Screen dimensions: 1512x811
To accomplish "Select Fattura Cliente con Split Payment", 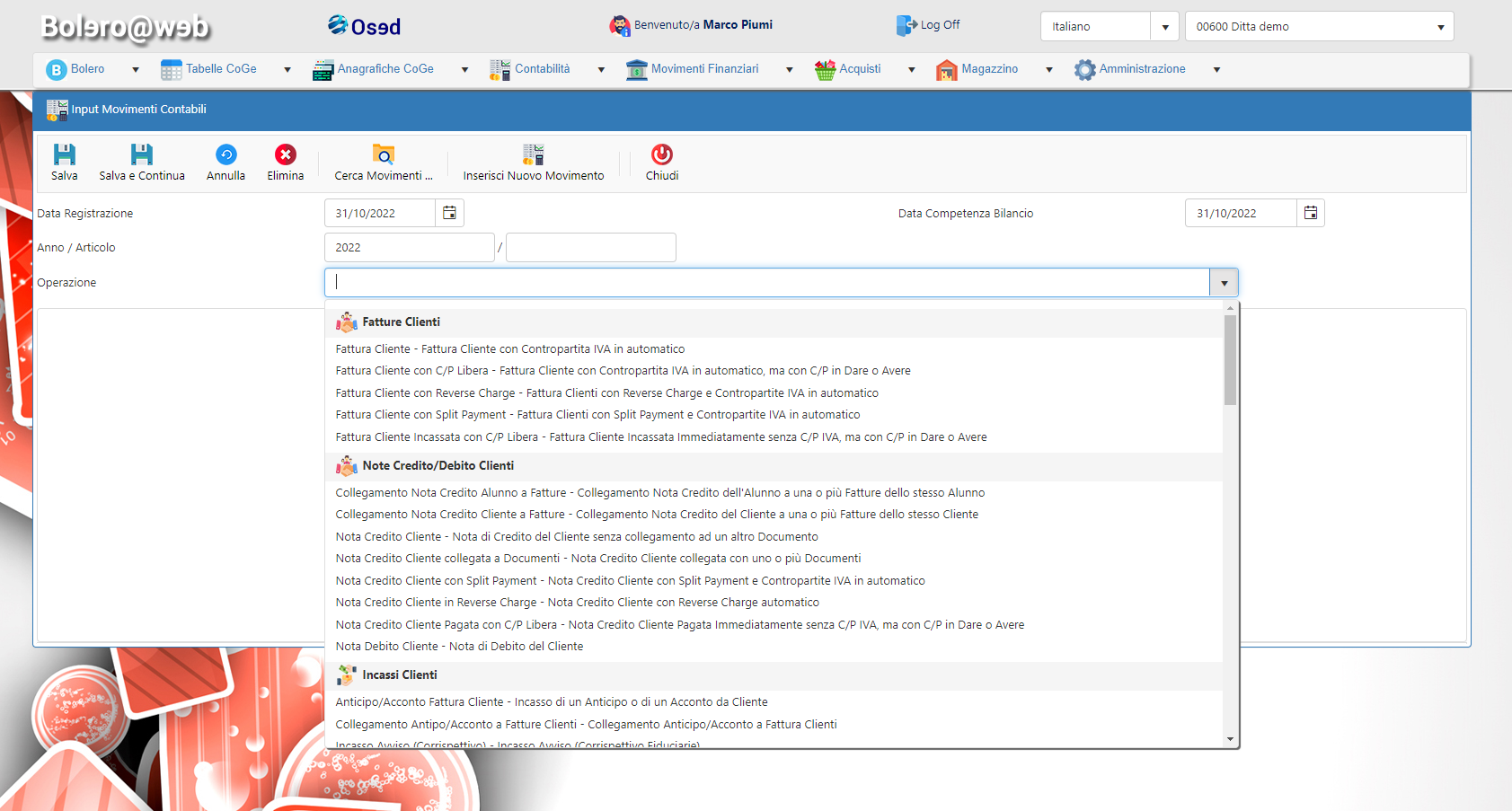I will tap(774, 415).
